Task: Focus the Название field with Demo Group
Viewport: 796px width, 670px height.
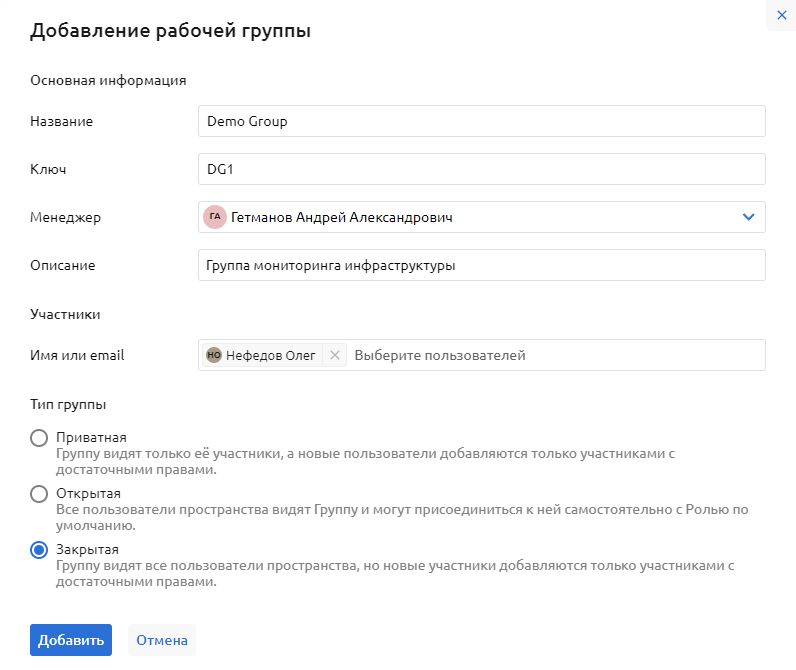Action: (x=482, y=121)
